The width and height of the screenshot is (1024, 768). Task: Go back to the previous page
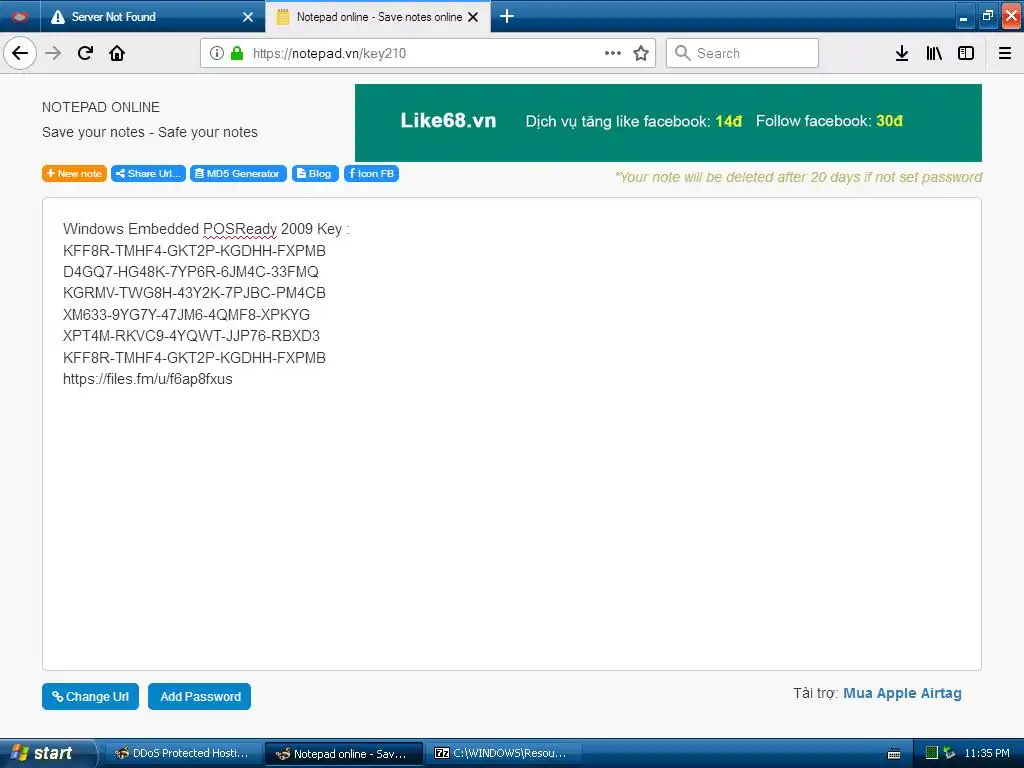coord(20,53)
